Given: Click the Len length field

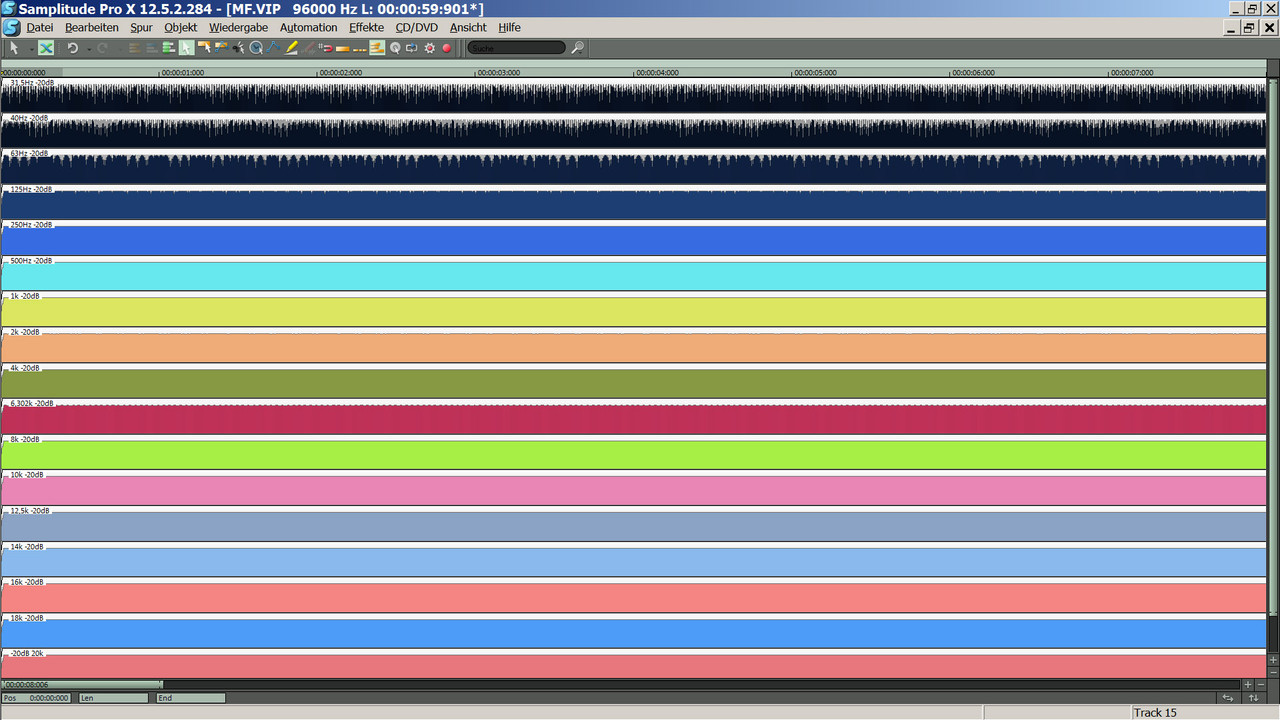Looking at the screenshot, I should pos(113,698).
